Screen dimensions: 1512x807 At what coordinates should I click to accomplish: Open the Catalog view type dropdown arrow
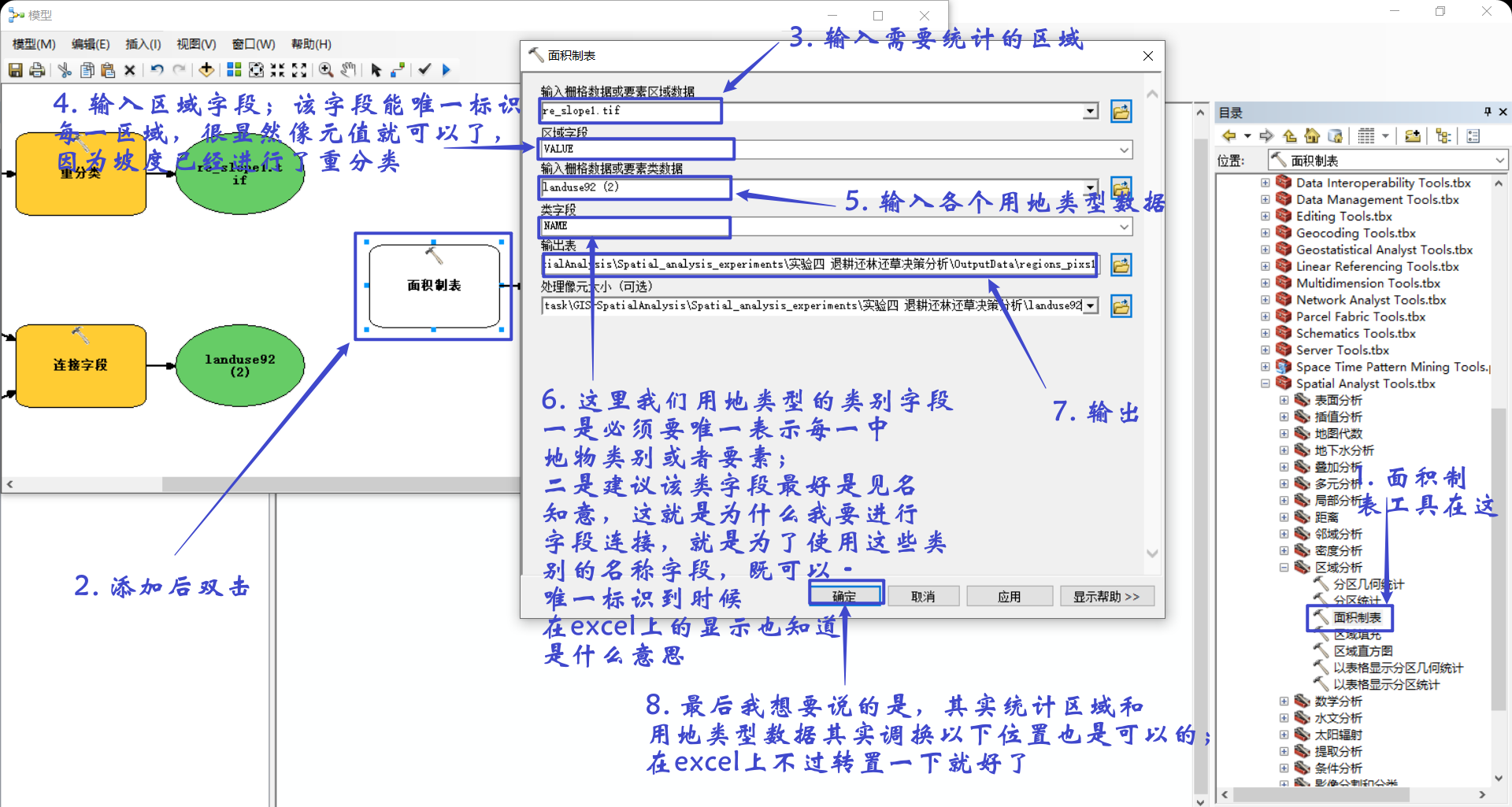(x=1385, y=136)
